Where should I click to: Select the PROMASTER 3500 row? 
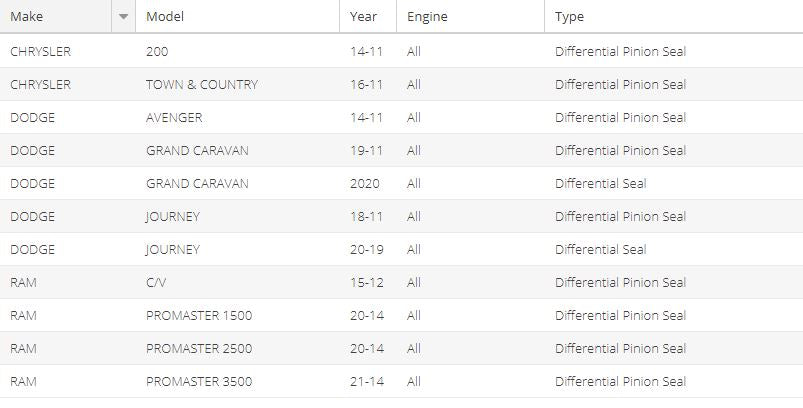click(x=402, y=381)
